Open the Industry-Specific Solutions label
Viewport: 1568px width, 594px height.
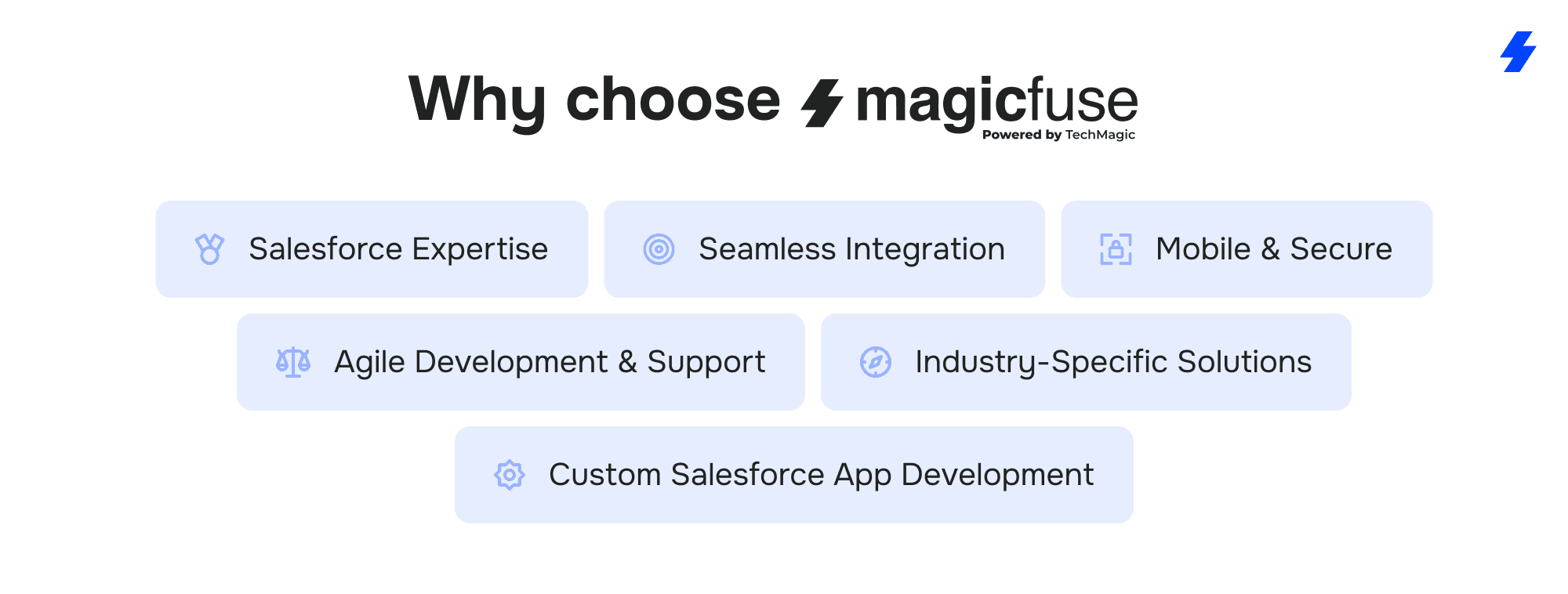pos(1113,362)
